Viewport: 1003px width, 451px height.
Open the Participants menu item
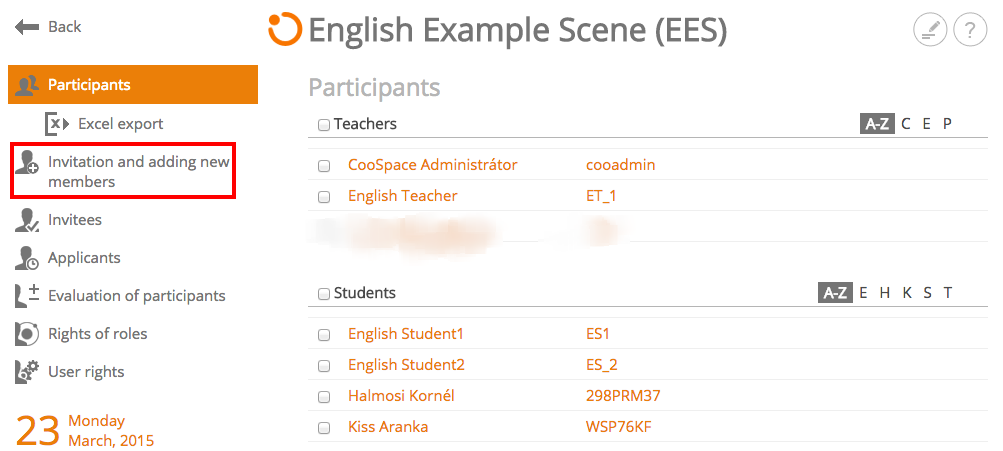coord(133,84)
